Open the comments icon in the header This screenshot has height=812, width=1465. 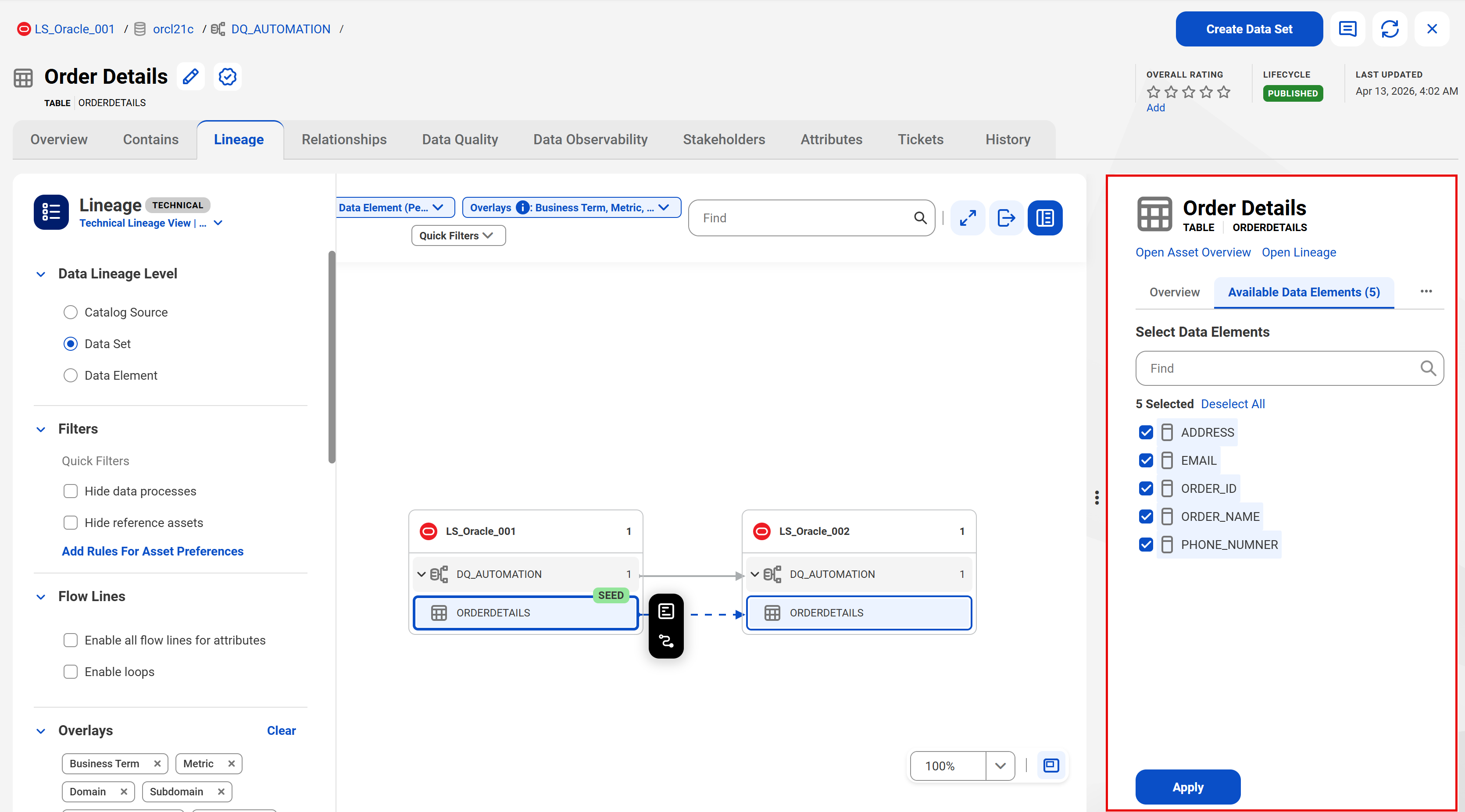(x=1347, y=29)
